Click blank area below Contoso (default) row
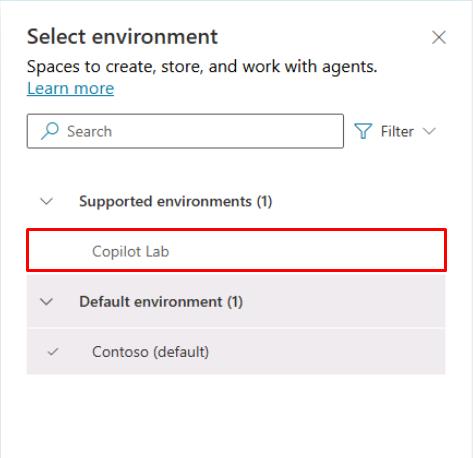This screenshot has width=473, height=458. pos(236,415)
